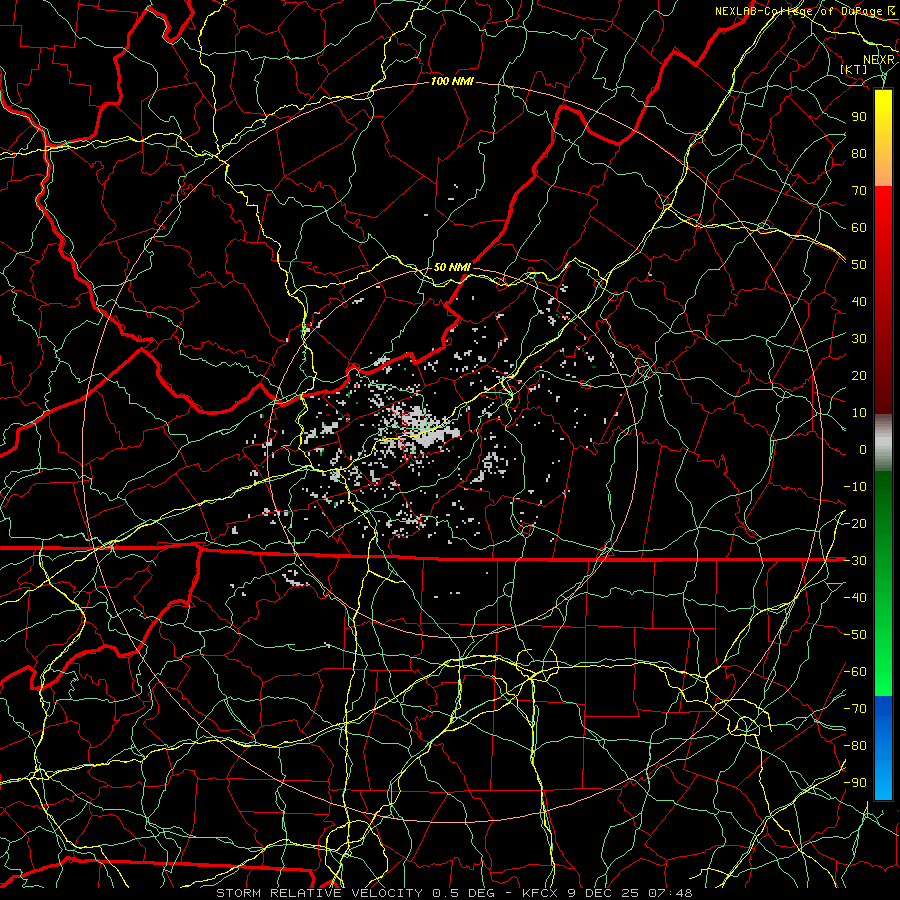Click the 50 NMI range ring label
This screenshot has width=900, height=900.
(x=452, y=267)
